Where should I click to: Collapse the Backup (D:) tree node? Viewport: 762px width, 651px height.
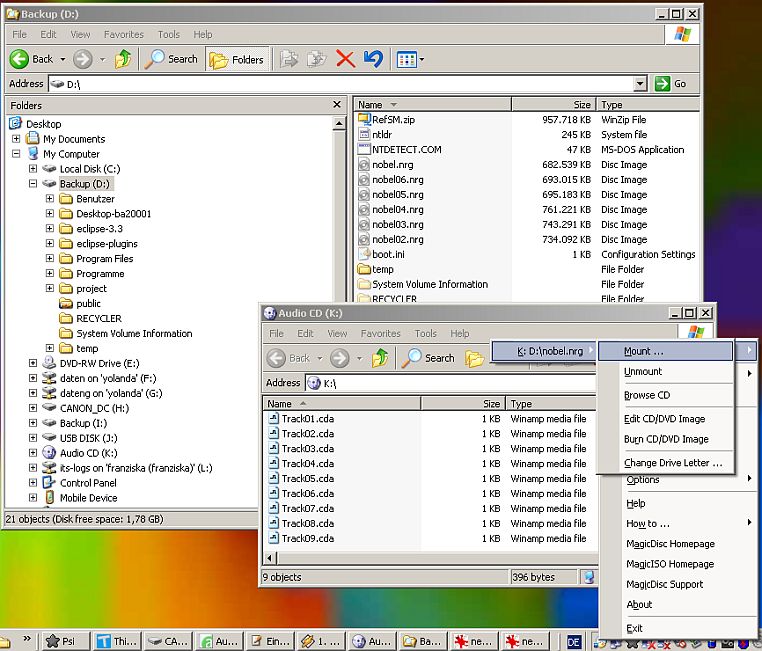[33, 184]
